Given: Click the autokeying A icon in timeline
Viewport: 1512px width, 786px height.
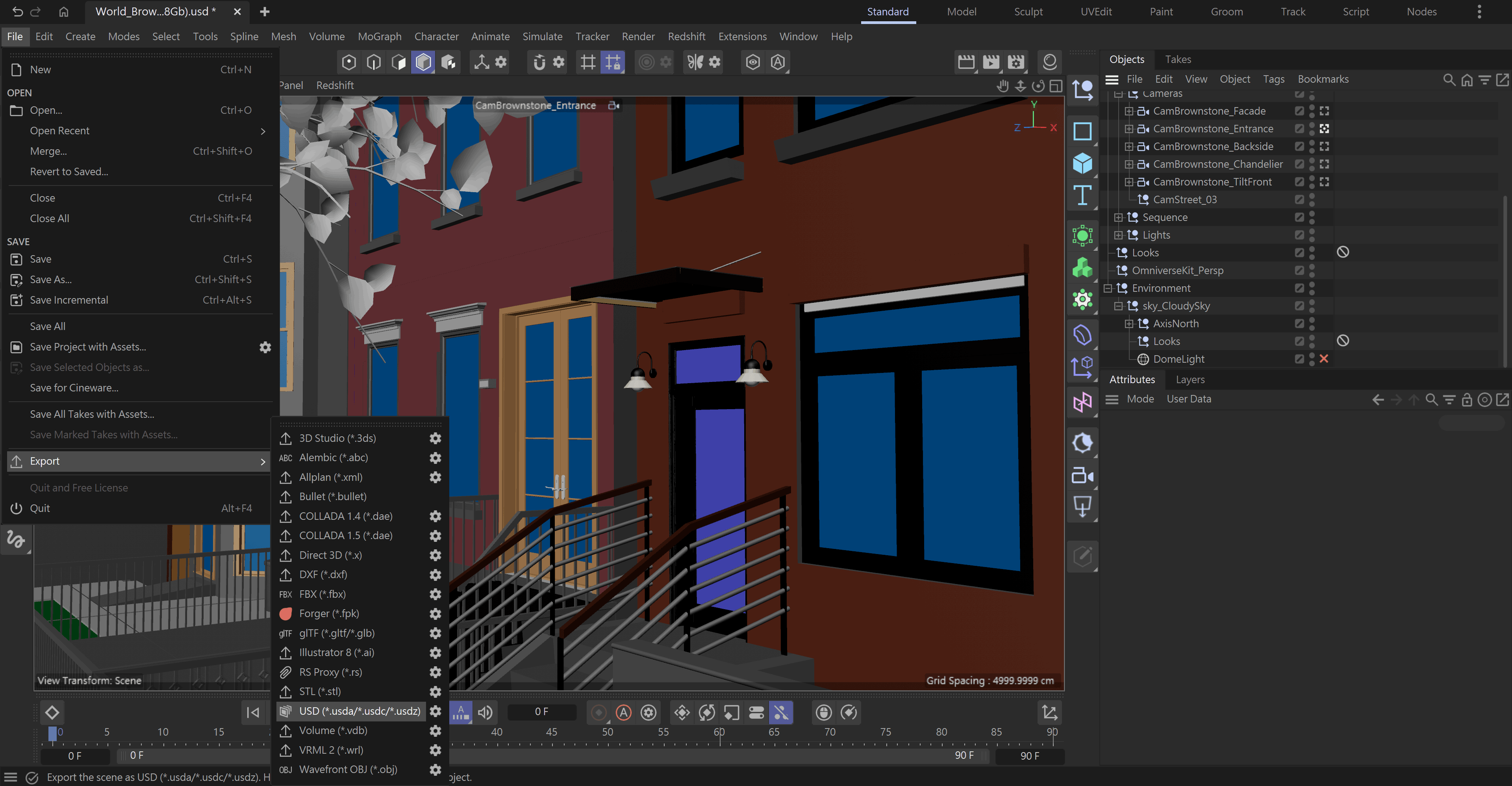Looking at the screenshot, I should [623, 712].
